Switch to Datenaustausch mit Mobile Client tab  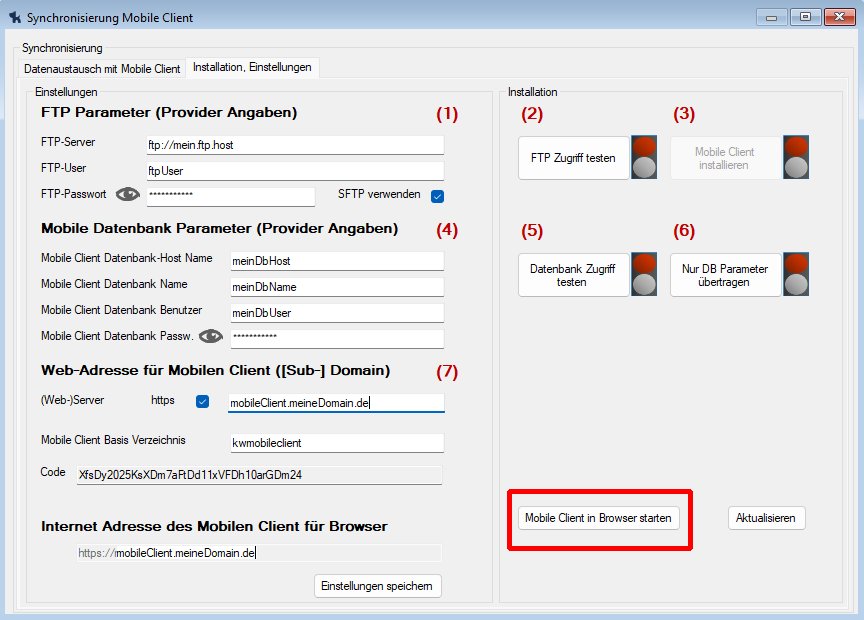pos(102,69)
